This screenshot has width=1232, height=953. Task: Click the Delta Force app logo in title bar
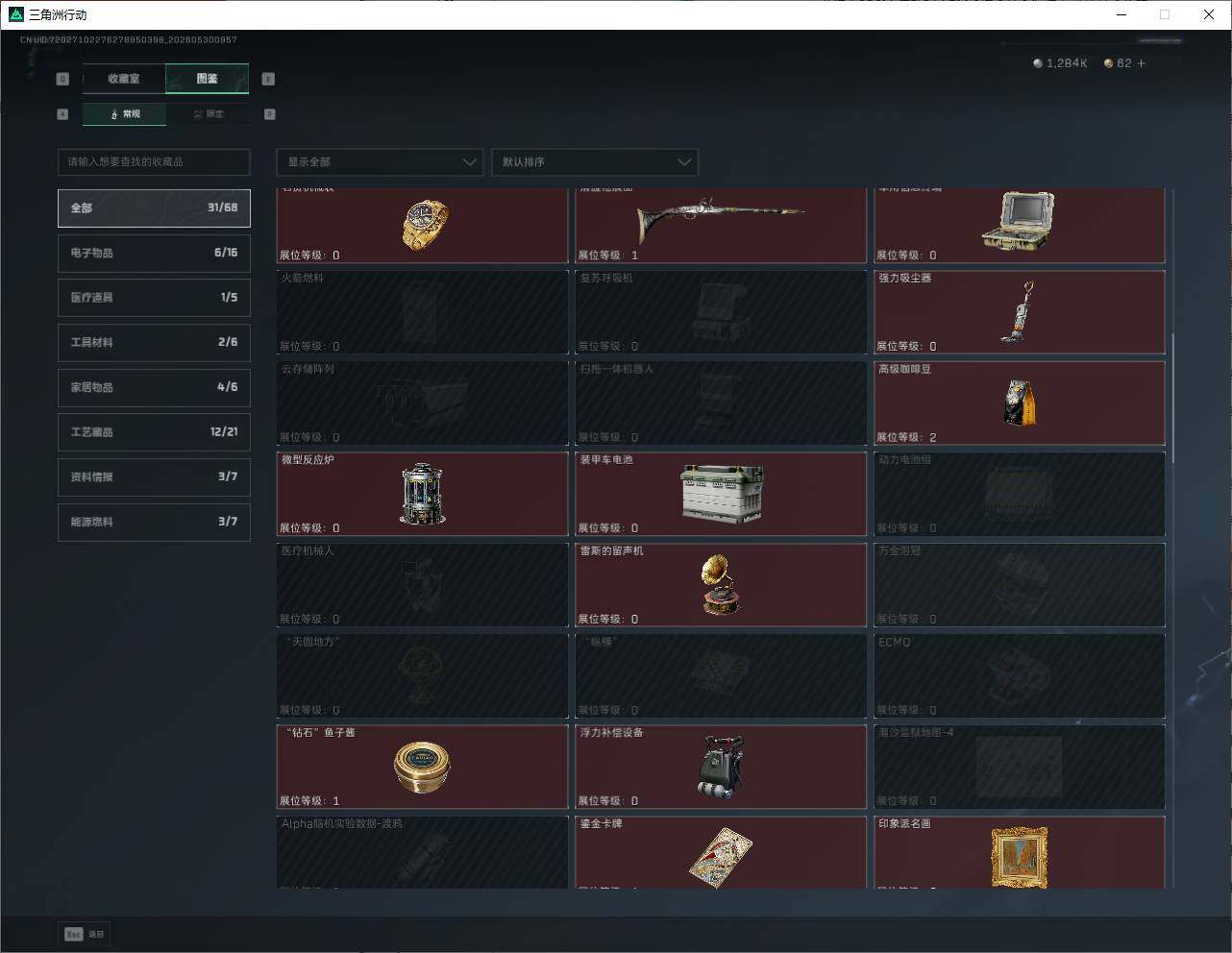(15, 14)
